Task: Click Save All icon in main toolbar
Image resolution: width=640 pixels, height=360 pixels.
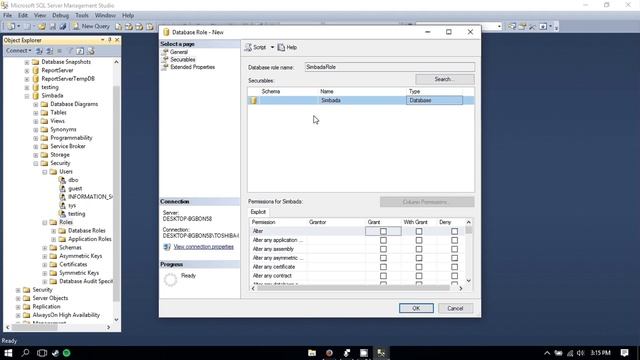Action: tap(63, 27)
